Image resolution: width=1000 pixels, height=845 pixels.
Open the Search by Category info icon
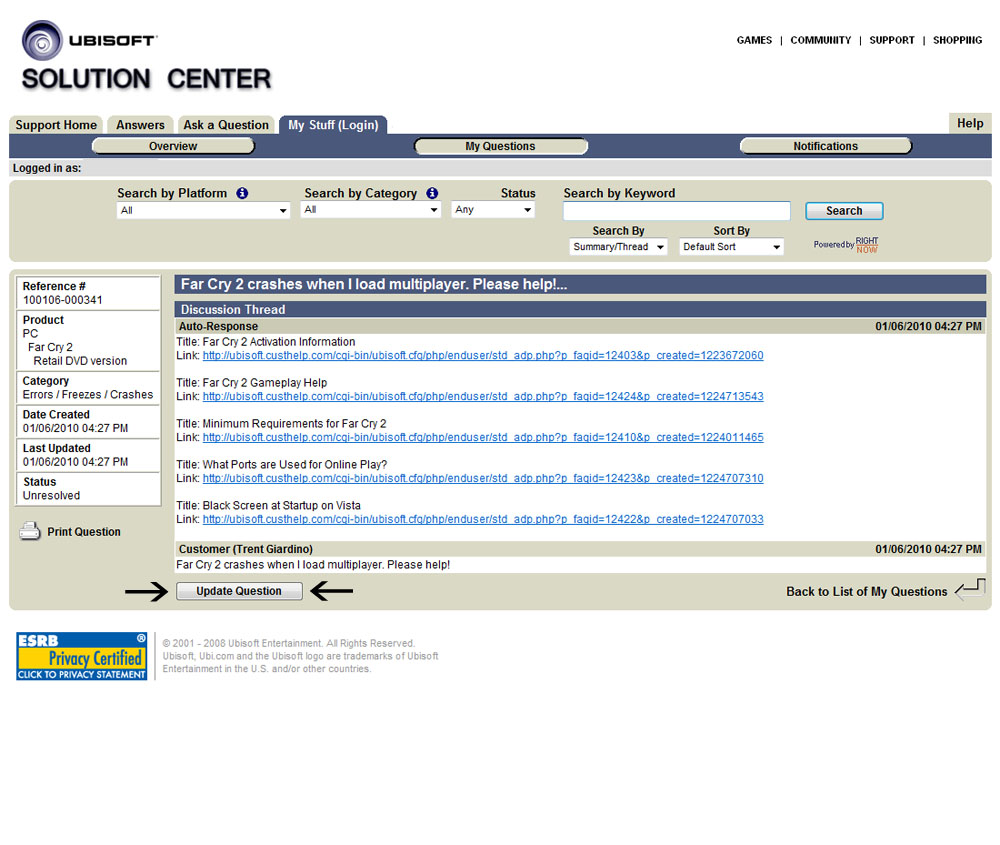tap(432, 193)
